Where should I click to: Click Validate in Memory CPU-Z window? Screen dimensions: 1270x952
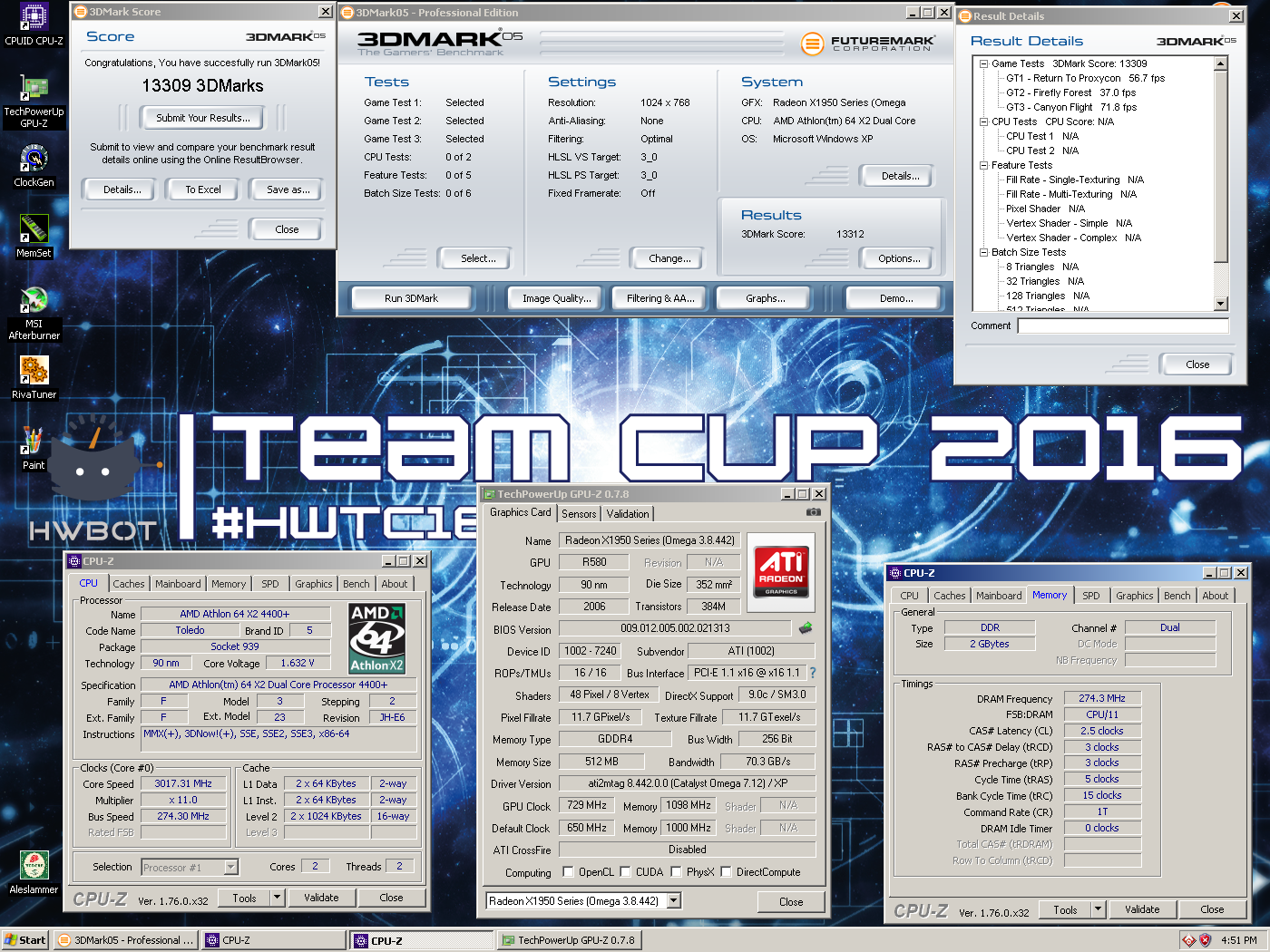tap(1142, 909)
